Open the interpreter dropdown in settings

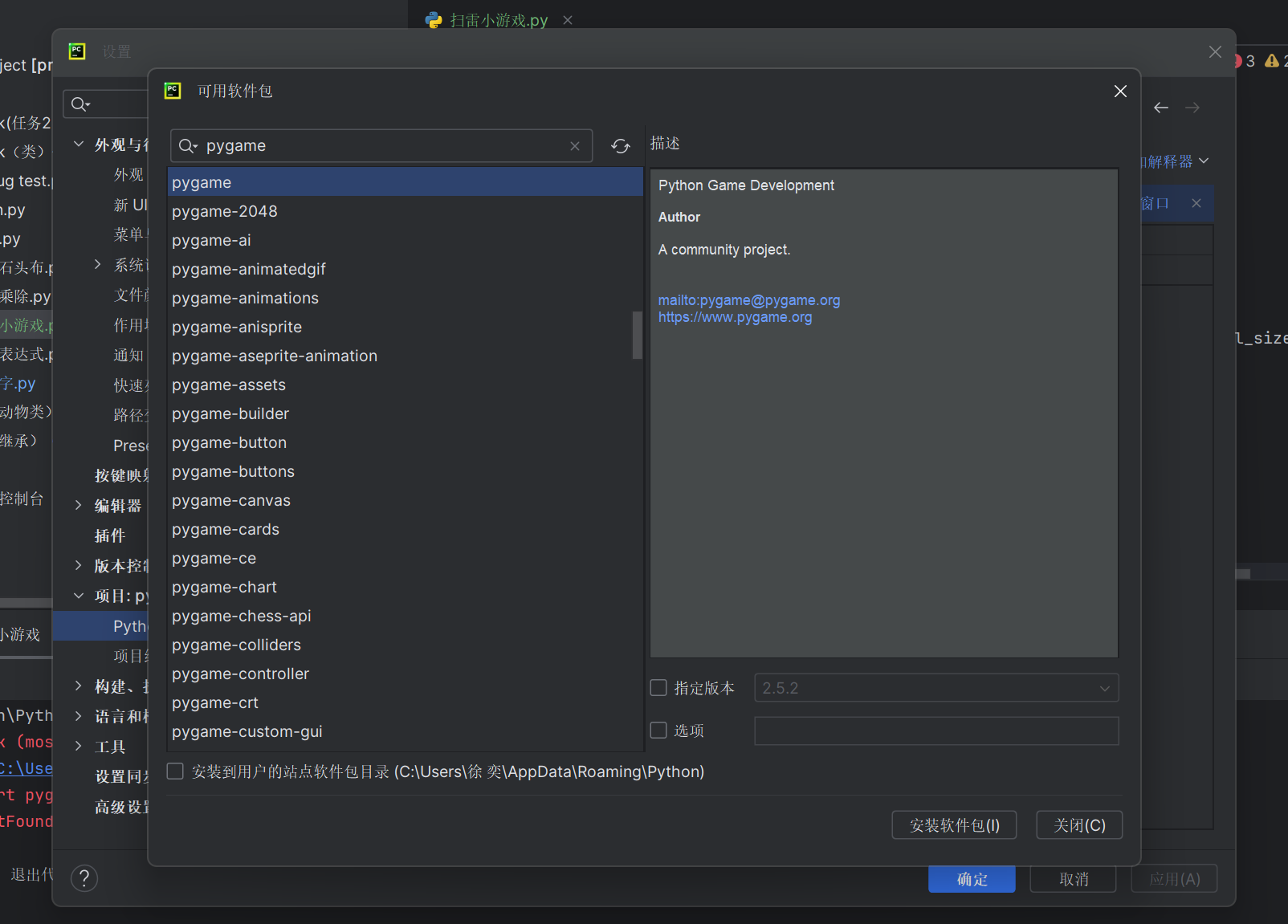(x=1203, y=161)
